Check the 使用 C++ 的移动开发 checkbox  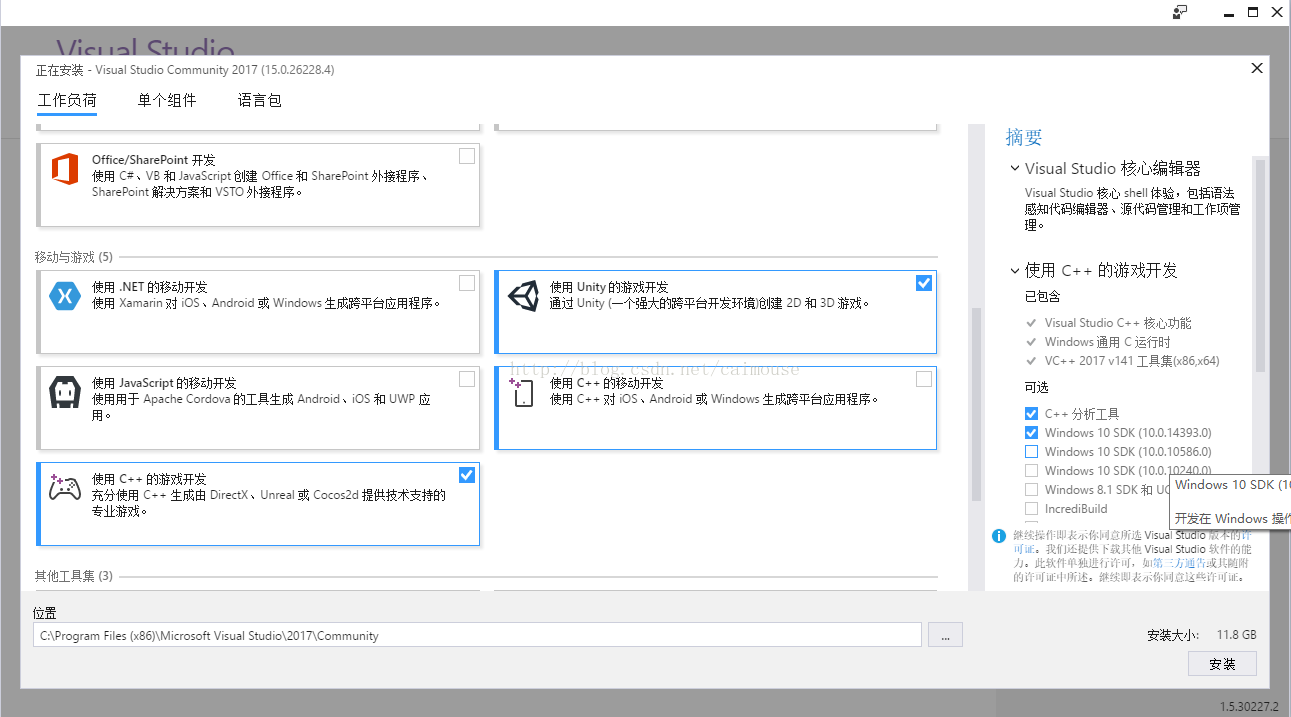(924, 379)
